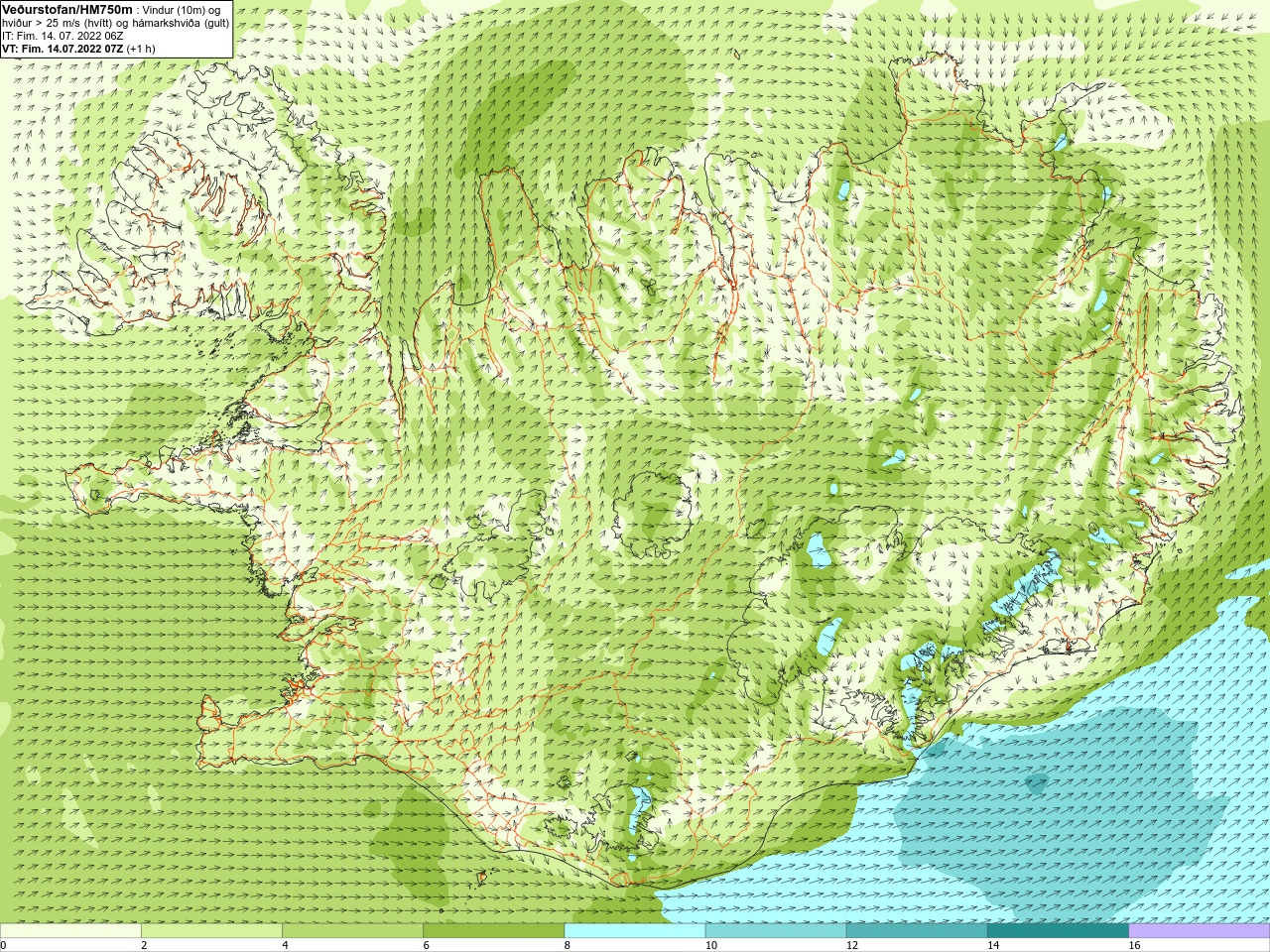Click the purple legend swatch above 16 m/s
This screenshot has width=1270, height=952.
point(1200,931)
